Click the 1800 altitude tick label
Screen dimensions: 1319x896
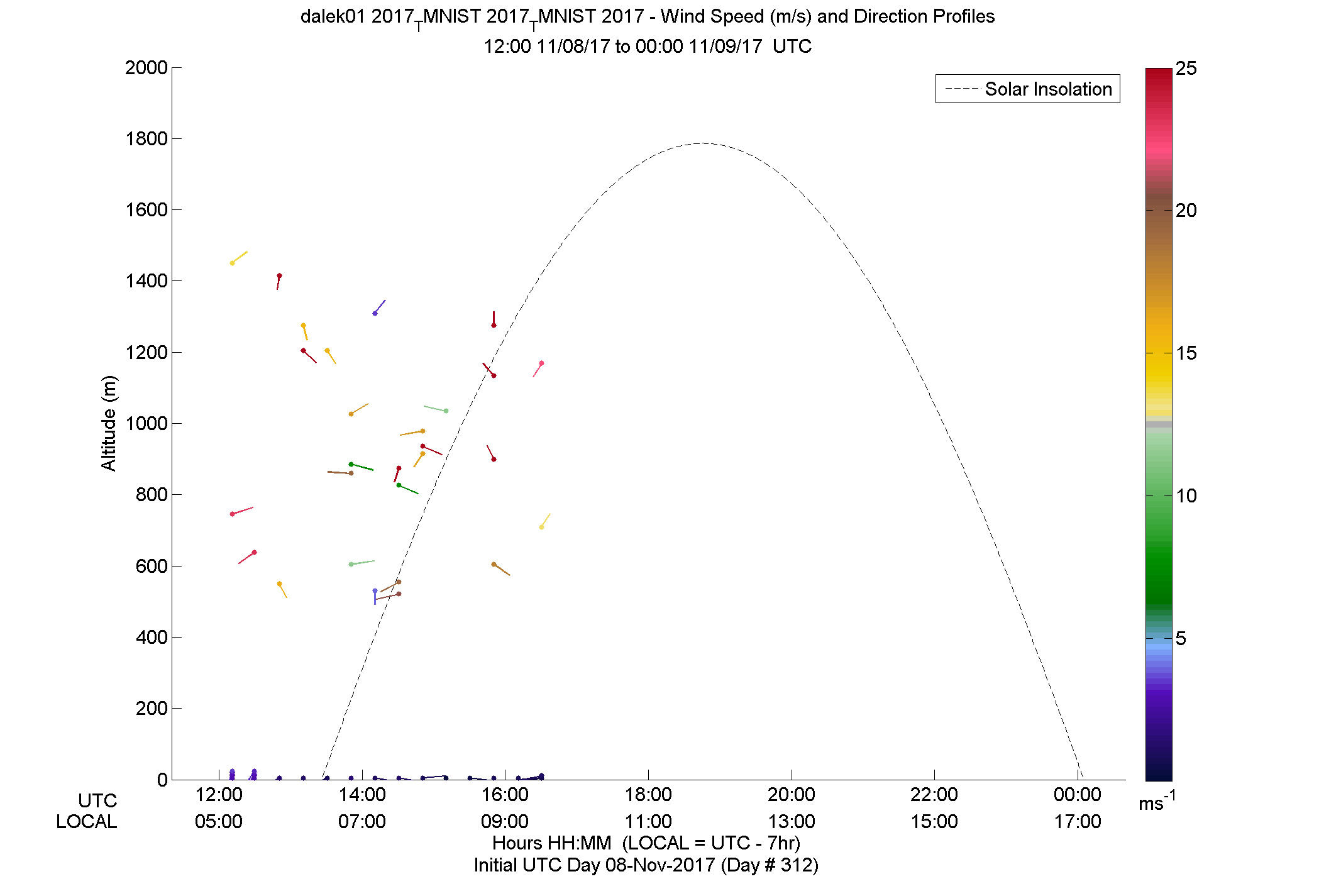click(x=146, y=138)
